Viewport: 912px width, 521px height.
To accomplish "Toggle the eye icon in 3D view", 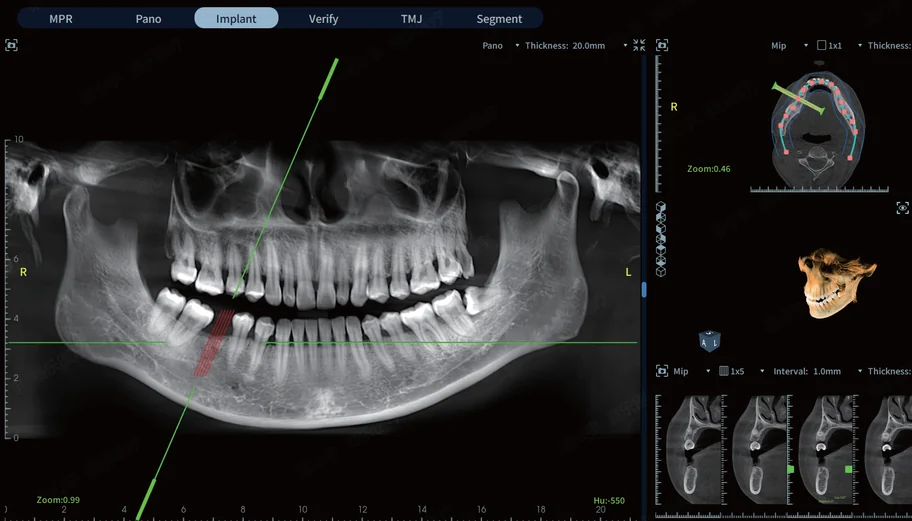I will pos(902,208).
